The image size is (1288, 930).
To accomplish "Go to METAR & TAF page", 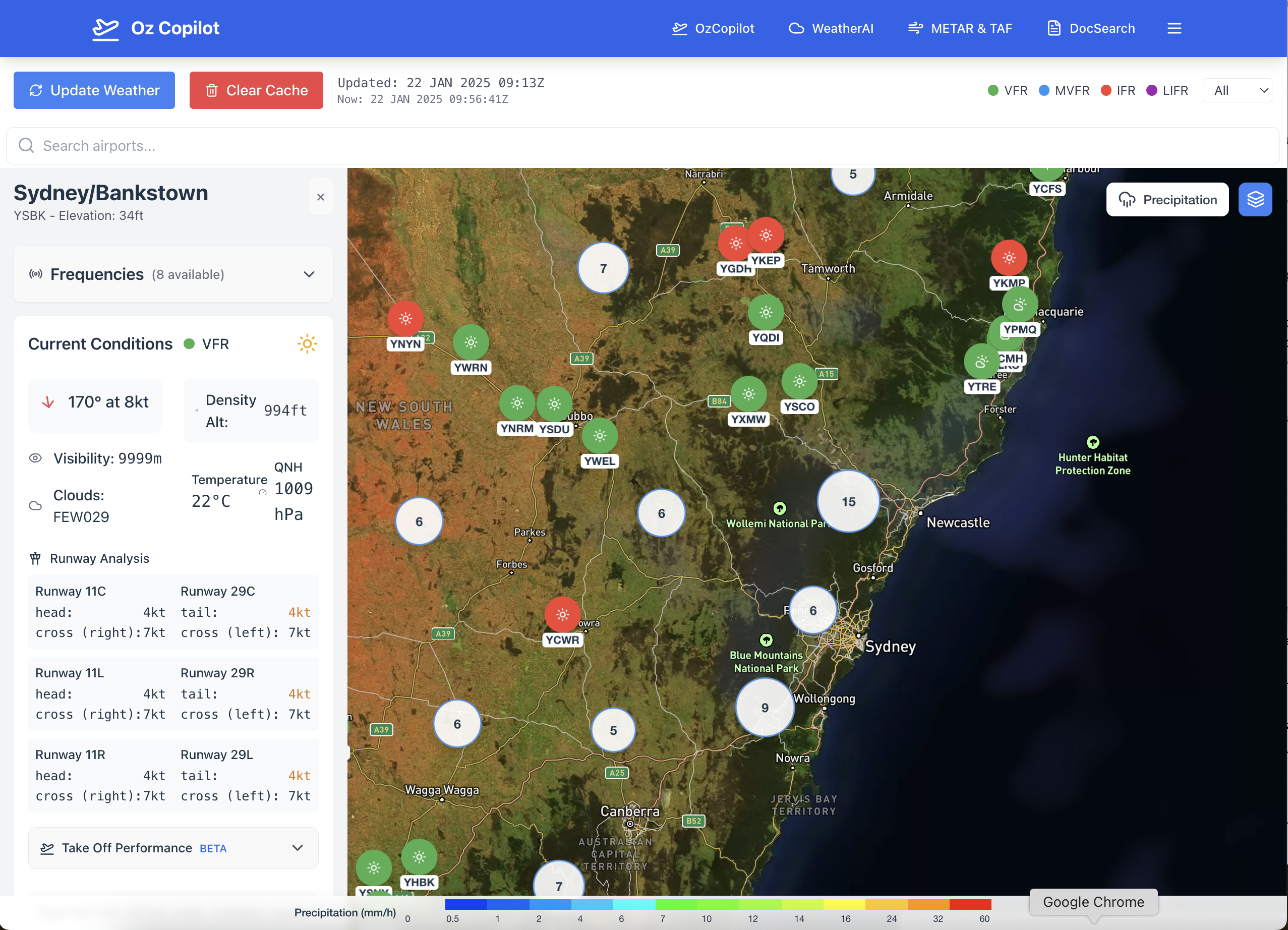I will [960, 28].
